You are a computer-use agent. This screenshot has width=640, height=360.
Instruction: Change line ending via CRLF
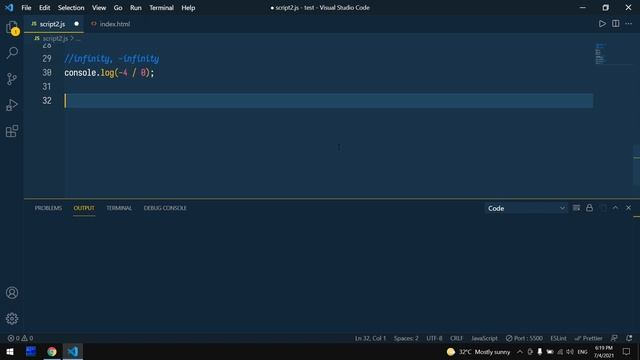click(x=456, y=338)
